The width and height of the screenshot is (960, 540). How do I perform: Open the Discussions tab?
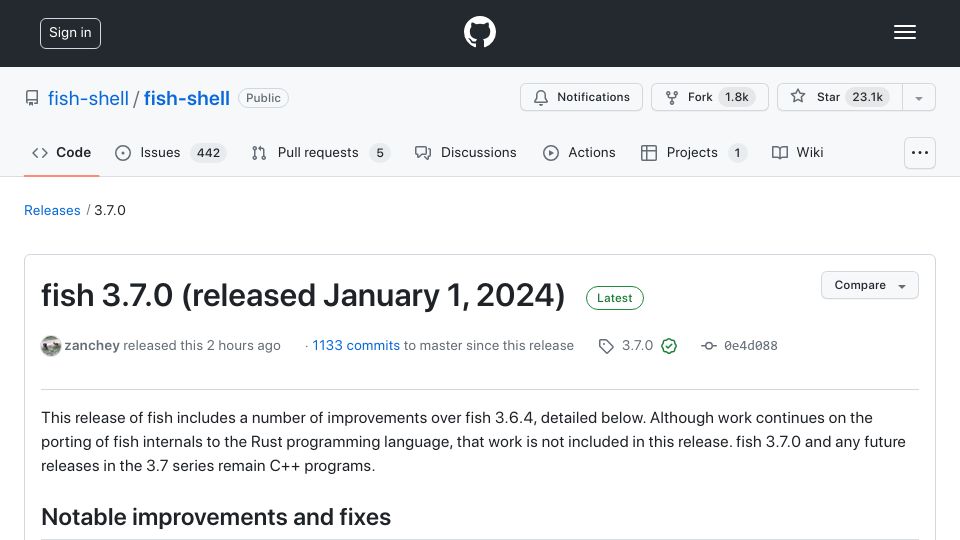[465, 152]
